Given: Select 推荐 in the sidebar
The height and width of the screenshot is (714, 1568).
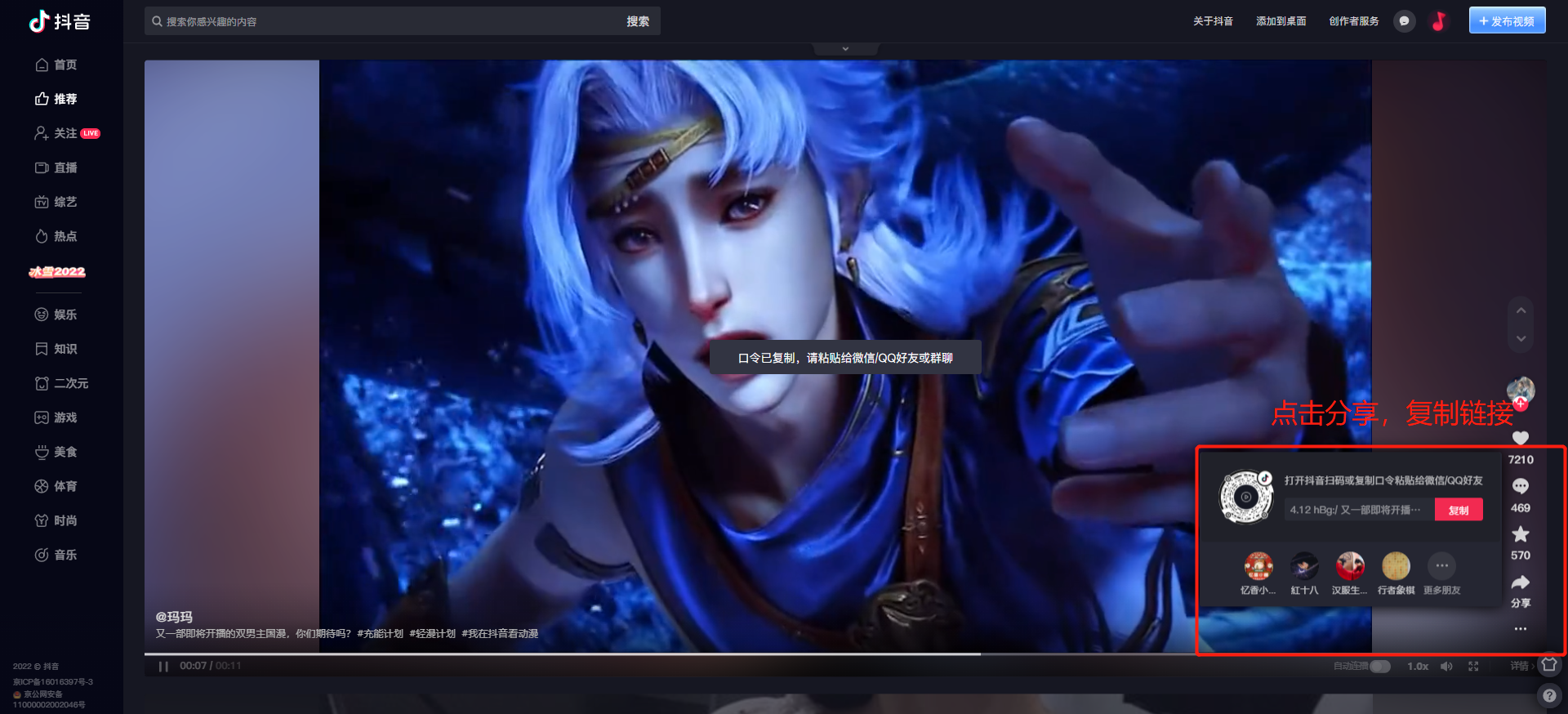Looking at the screenshot, I should [x=56, y=99].
